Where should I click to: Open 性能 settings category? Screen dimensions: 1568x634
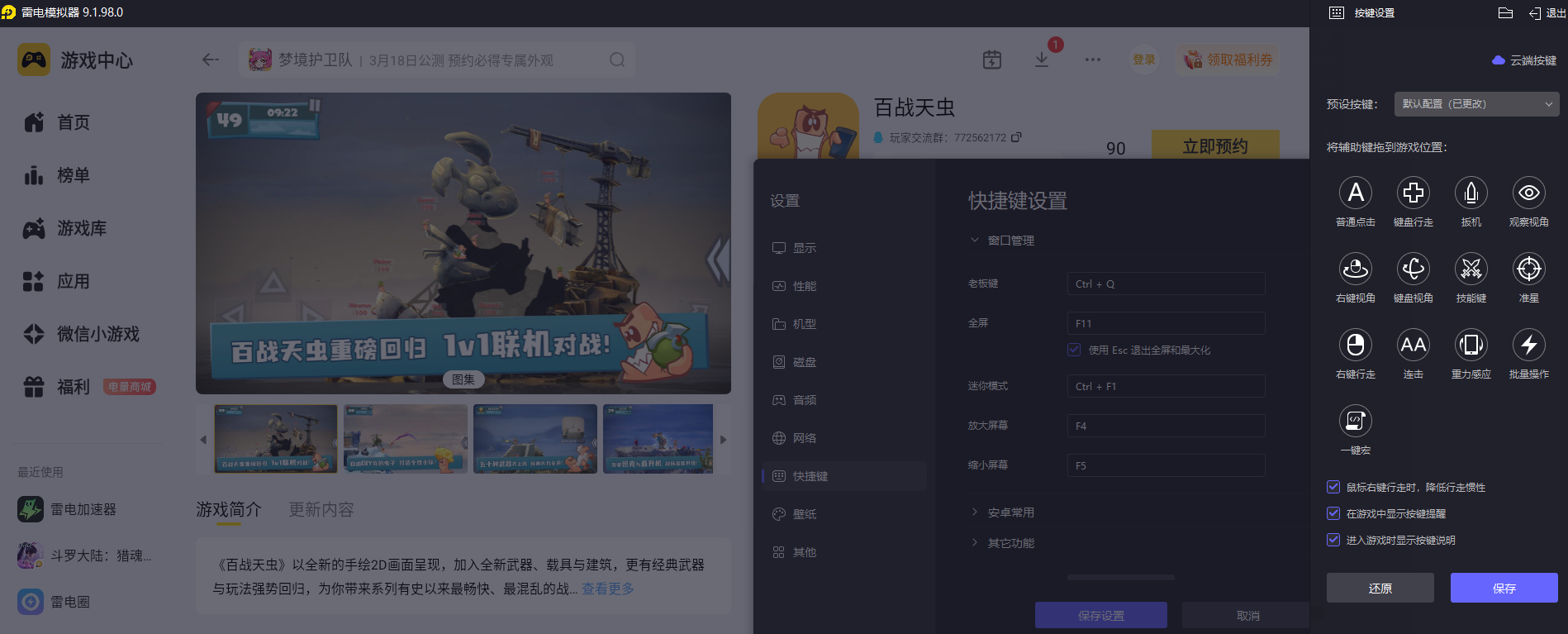click(843, 286)
